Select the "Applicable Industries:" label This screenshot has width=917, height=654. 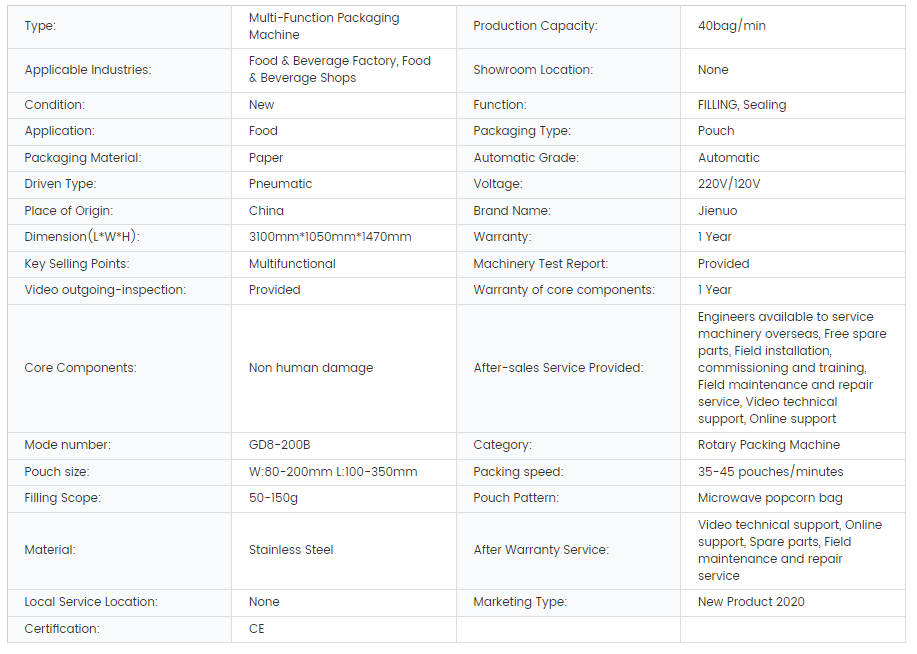[88, 70]
